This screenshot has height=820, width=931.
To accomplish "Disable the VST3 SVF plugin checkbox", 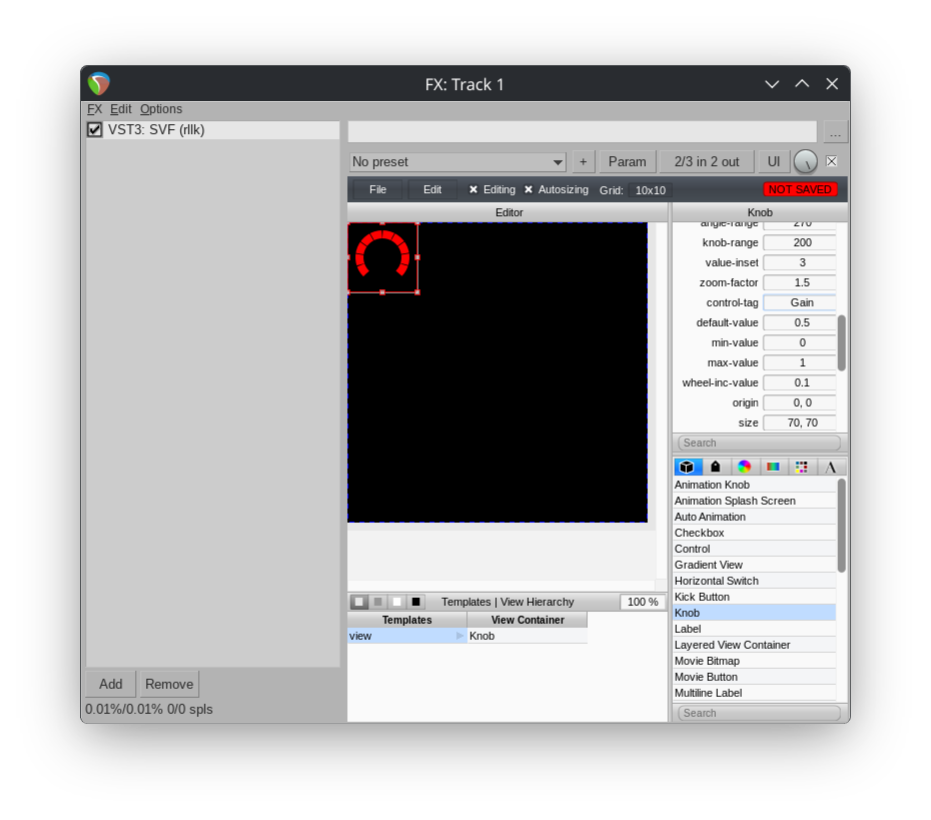I will pos(95,130).
